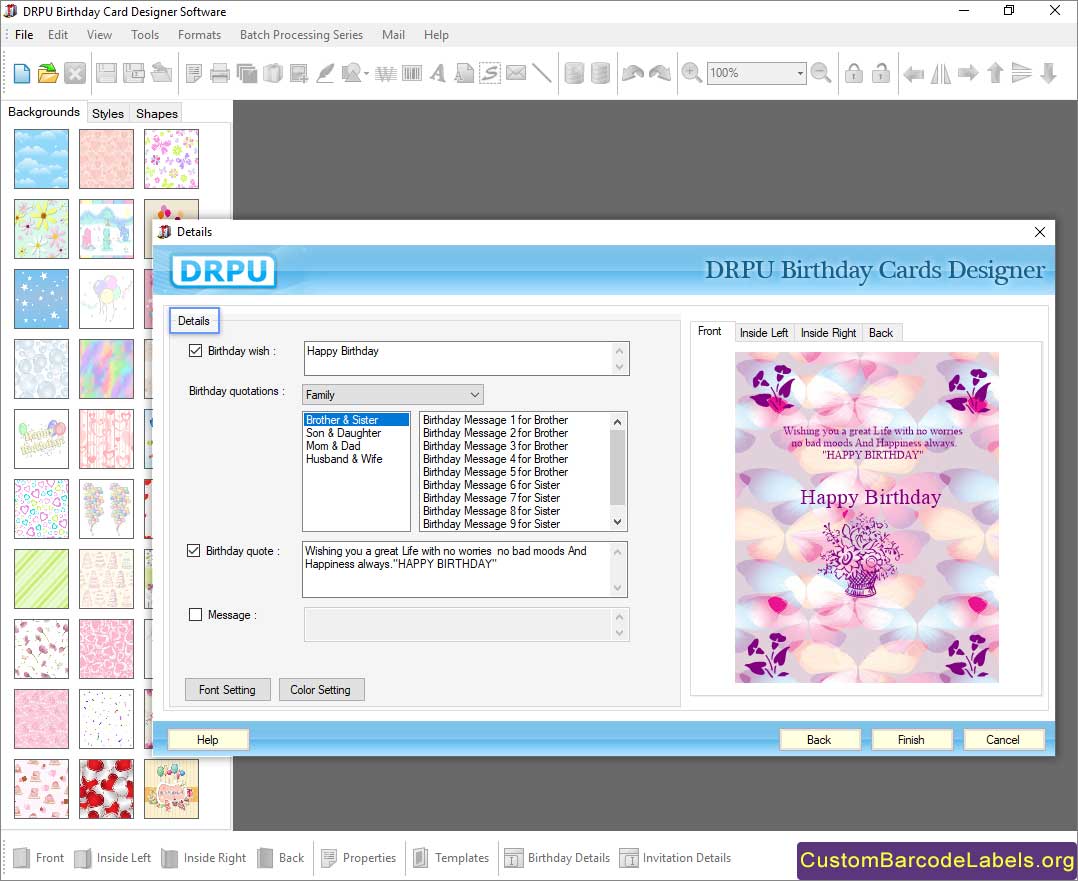The width and height of the screenshot is (1078, 881).
Task: Click the Save floppy disk icon
Action: tap(106, 73)
